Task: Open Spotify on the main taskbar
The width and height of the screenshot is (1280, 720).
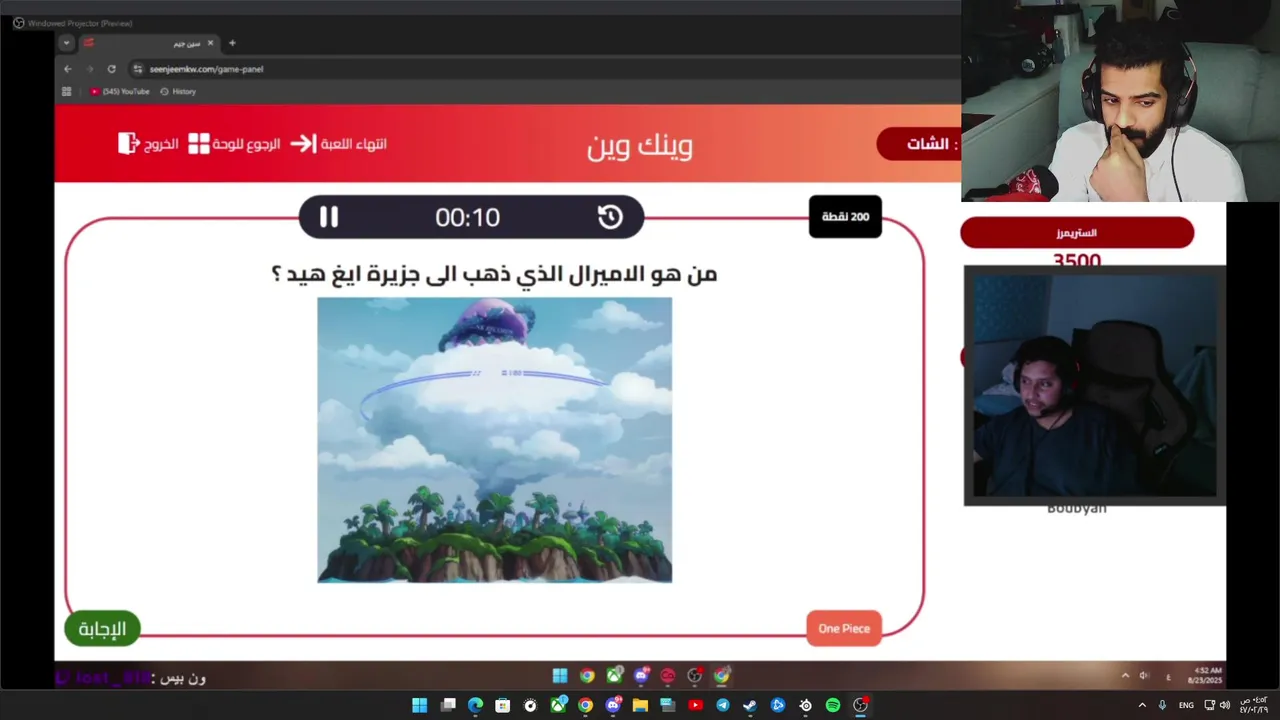Action: pos(833,705)
